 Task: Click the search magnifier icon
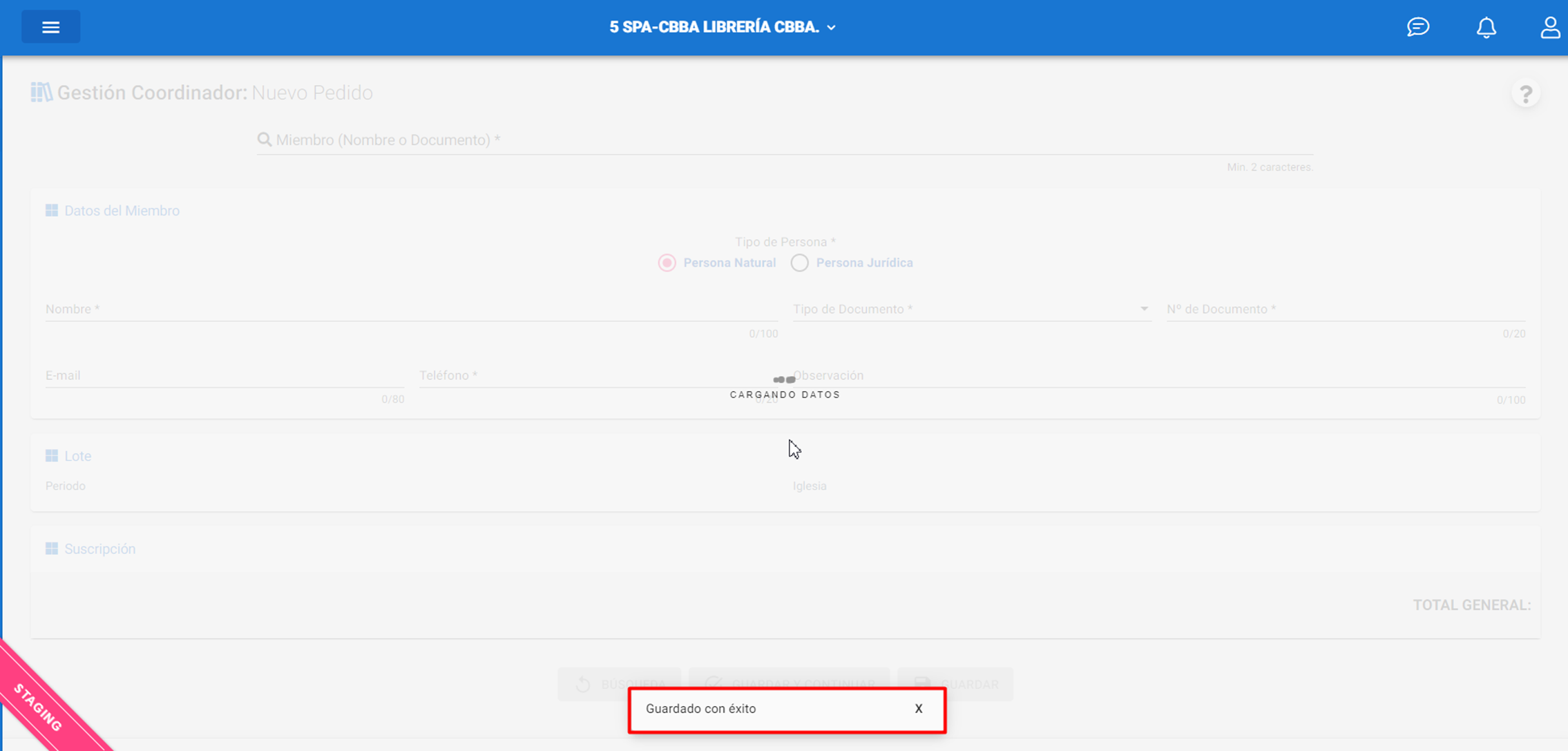click(x=264, y=140)
